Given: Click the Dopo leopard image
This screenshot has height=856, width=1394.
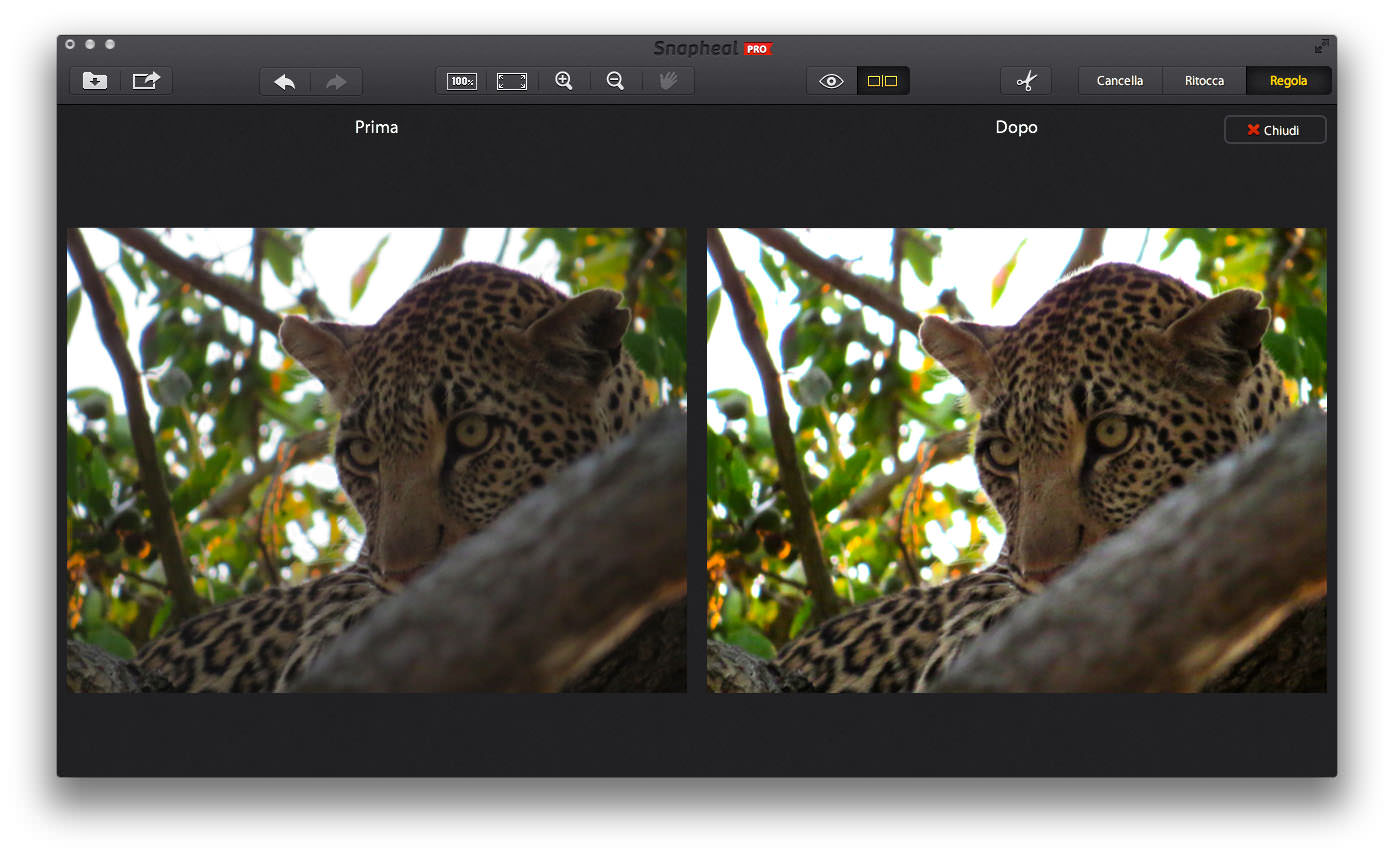Looking at the screenshot, I should pyautogui.click(x=1016, y=460).
